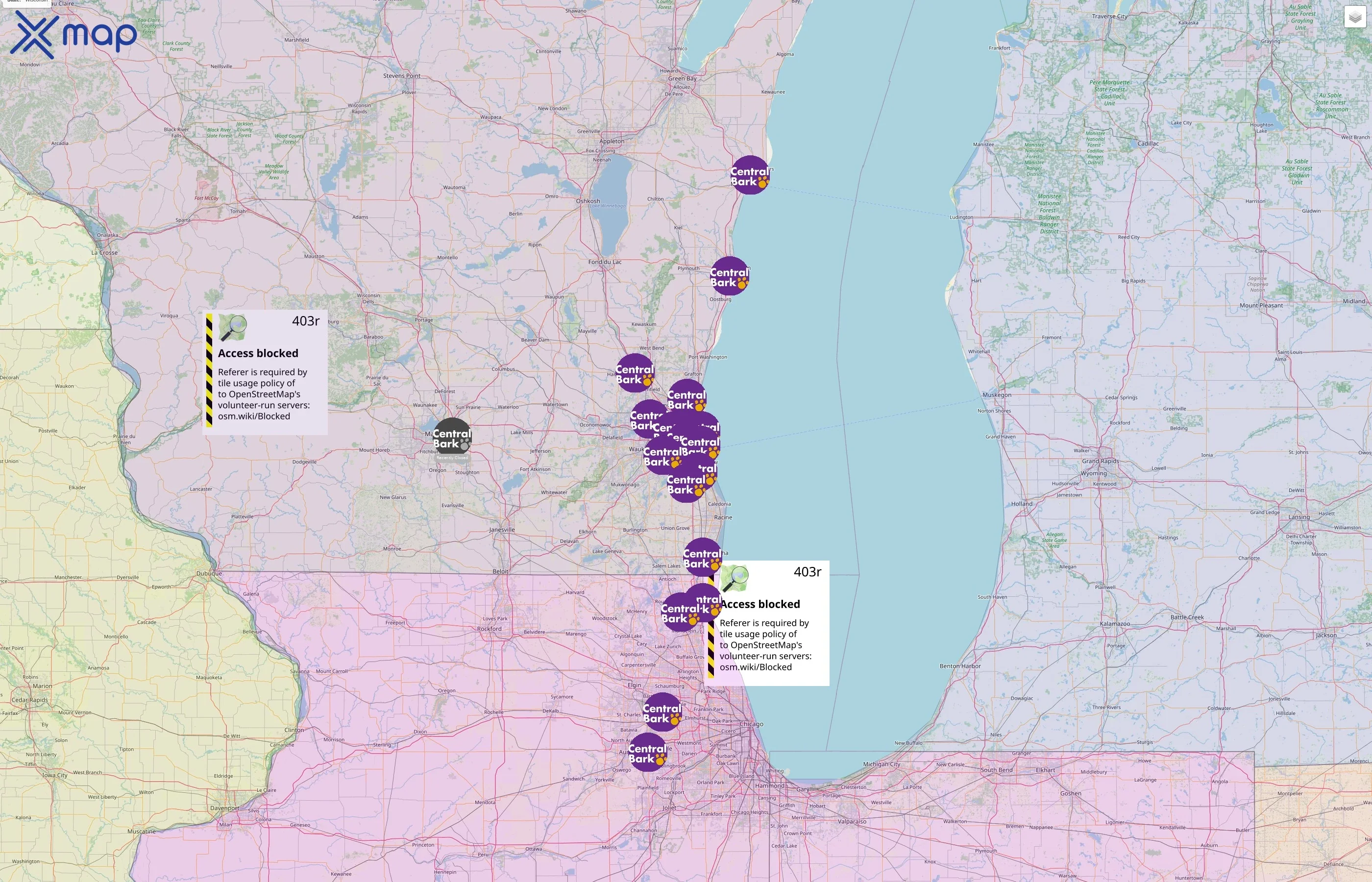The image size is (1372, 882).
Task: Click the Chicago city label
Action: (751, 724)
